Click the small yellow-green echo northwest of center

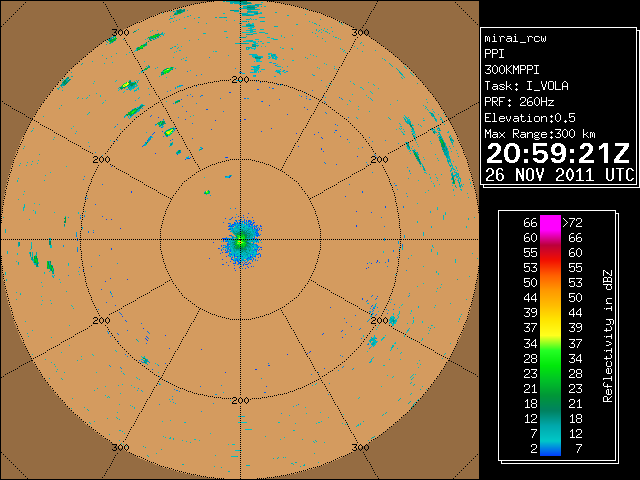(x=207, y=192)
